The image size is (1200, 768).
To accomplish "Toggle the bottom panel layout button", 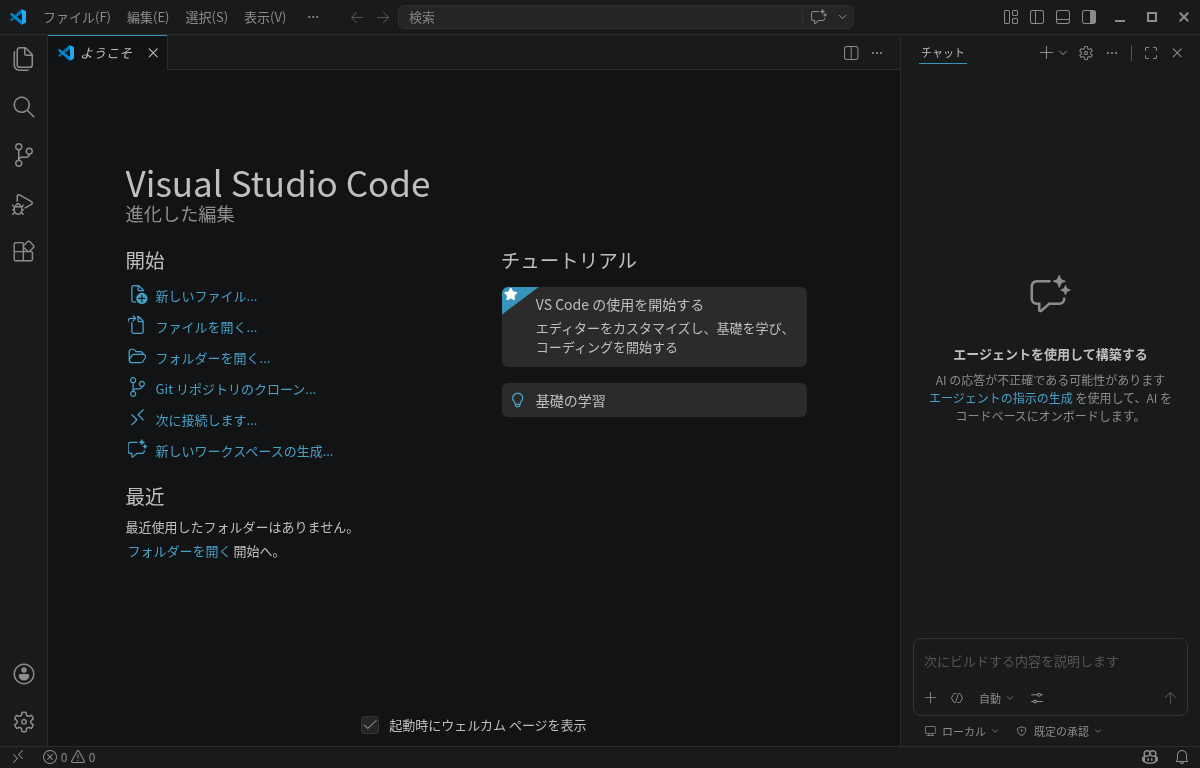I will pyautogui.click(x=1063, y=17).
